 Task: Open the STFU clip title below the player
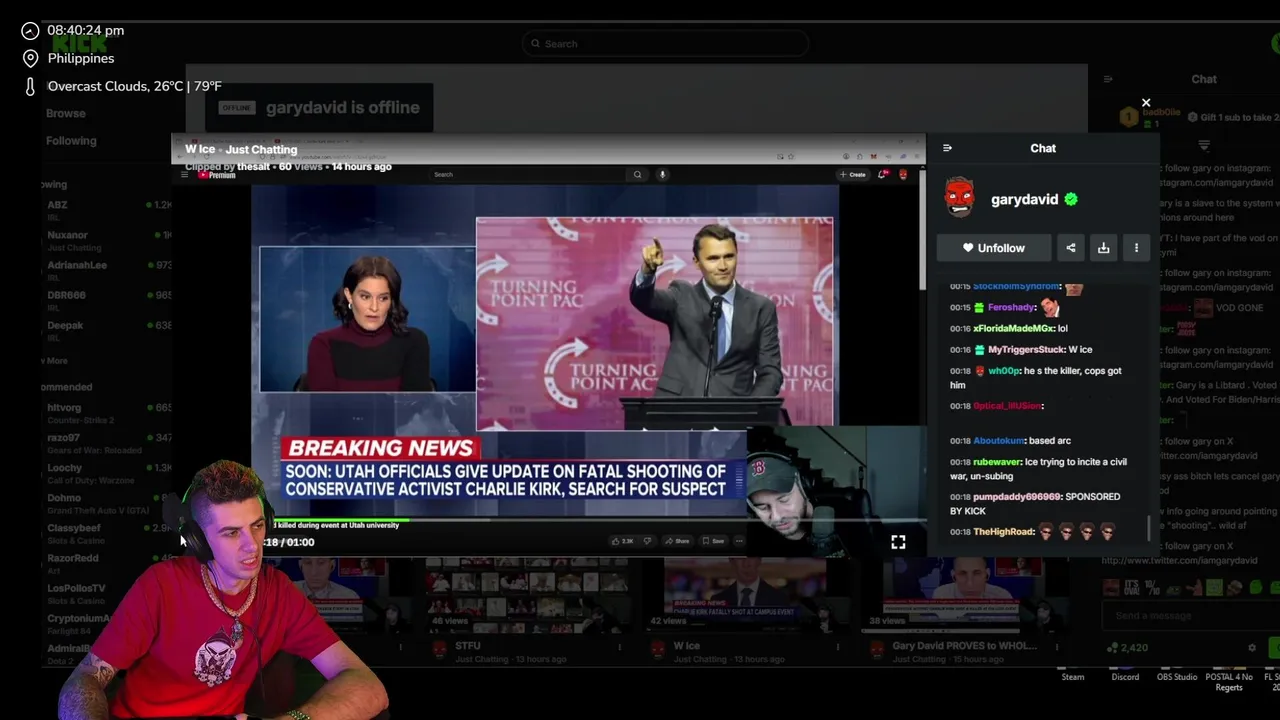point(467,646)
